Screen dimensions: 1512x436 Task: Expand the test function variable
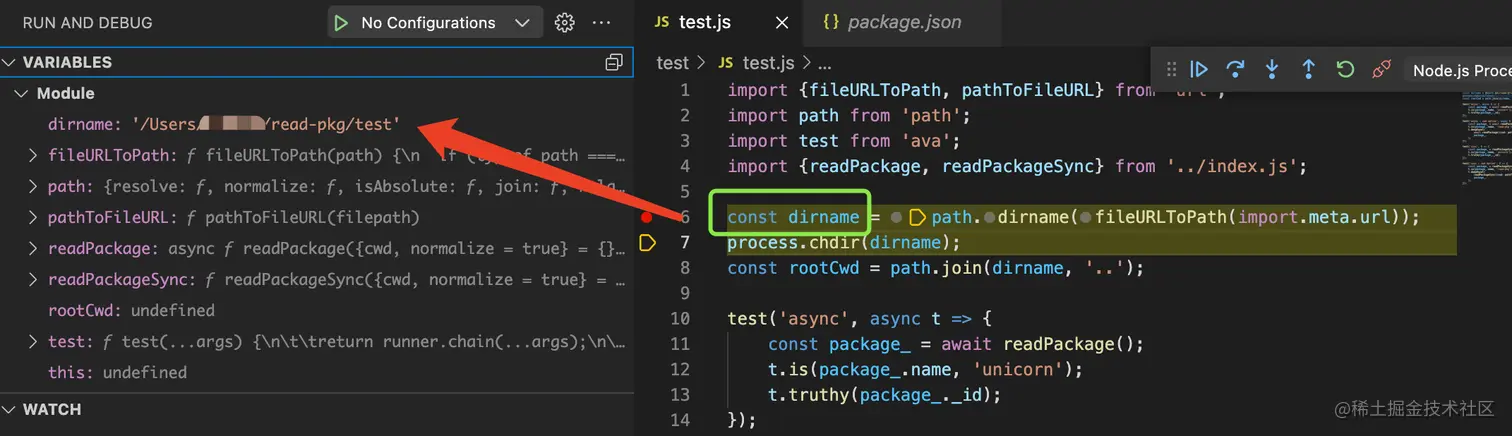pyautogui.click(x=33, y=341)
